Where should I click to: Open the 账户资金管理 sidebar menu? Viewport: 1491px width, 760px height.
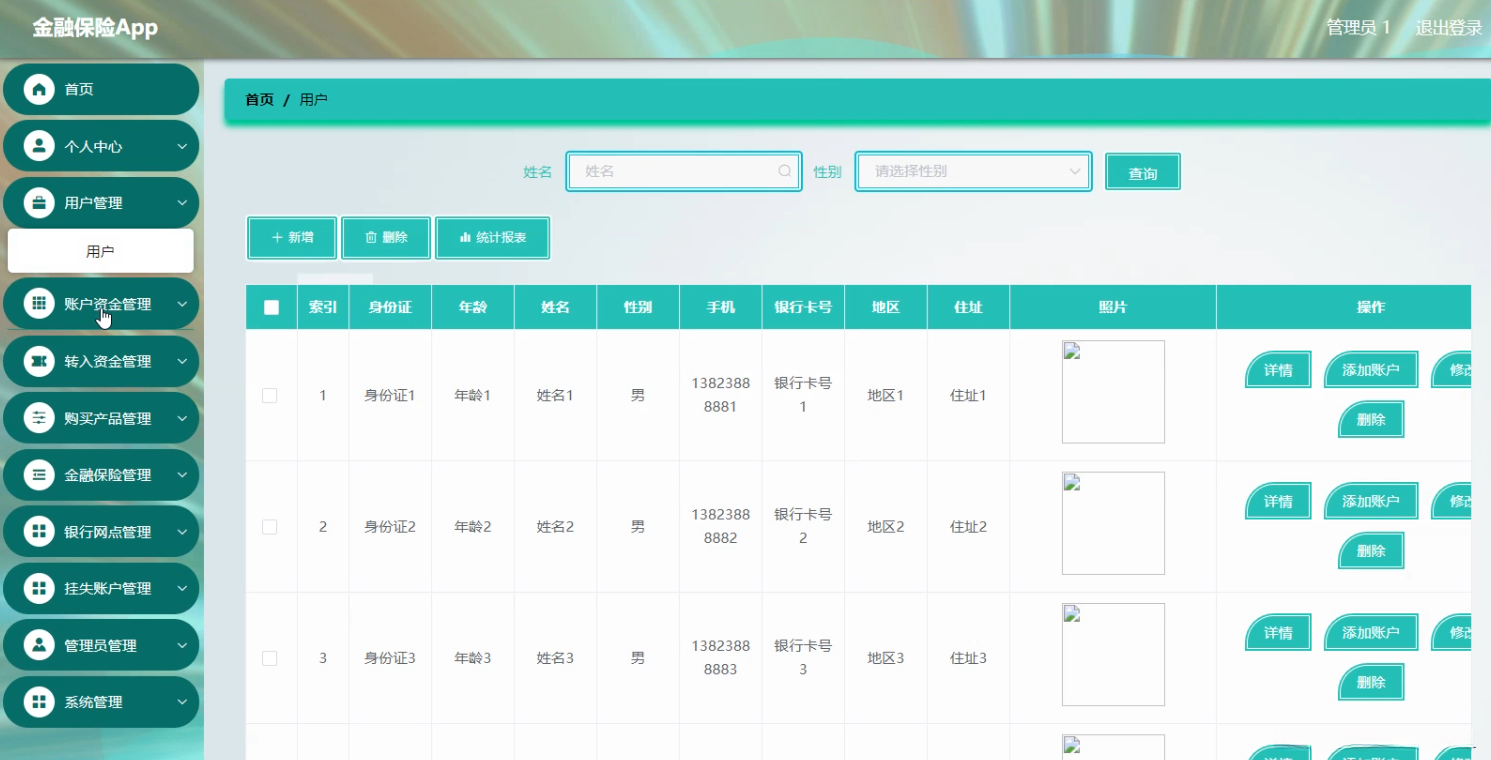(101, 304)
